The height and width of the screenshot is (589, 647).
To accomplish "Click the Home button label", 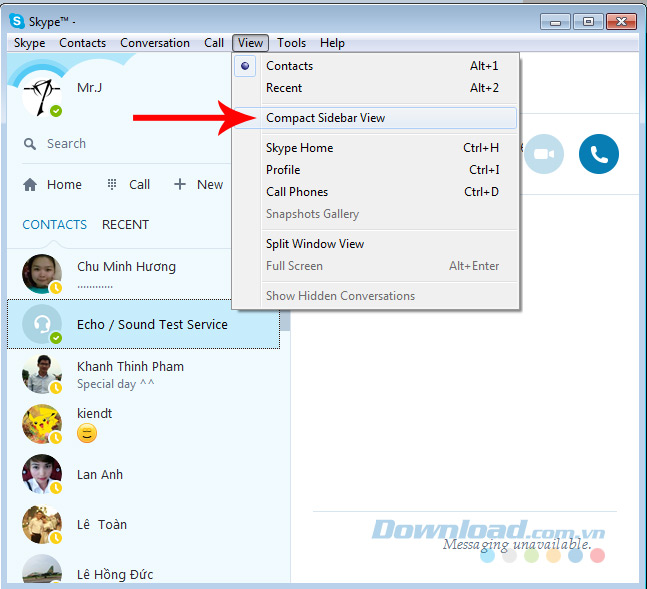I will (x=64, y=185).
